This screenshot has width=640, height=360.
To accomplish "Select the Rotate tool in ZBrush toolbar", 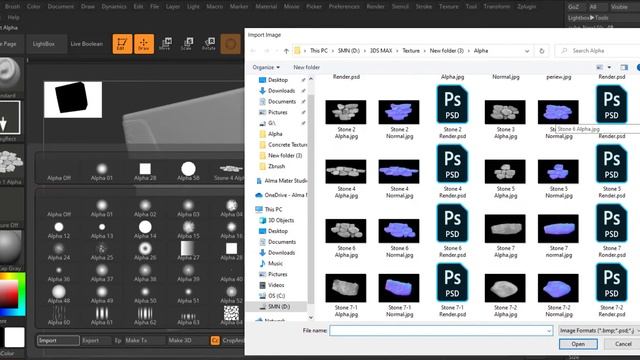I will (x=209, y=44).
